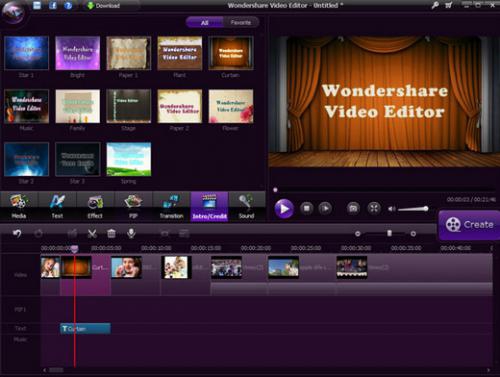
Task: Open the help question mark icon
Action: pos(68,5)
